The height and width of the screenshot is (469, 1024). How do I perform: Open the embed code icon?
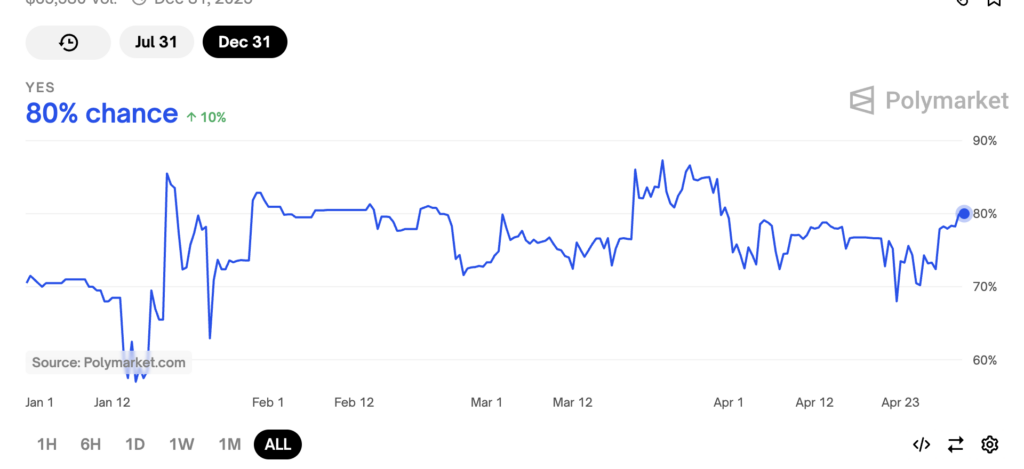pyautogui.click(x=922, y=444)
